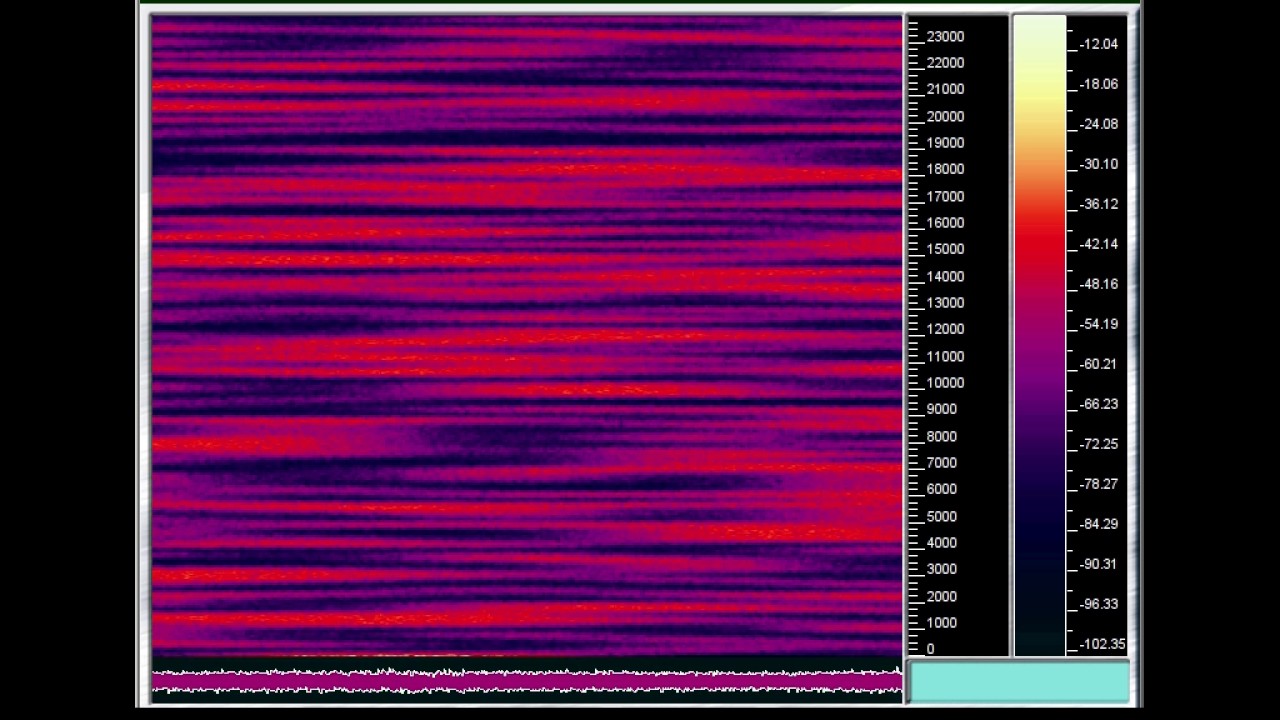Click the -36.12 level scale value
The height and width of the screenshot is (720, 1280).
1099,204
